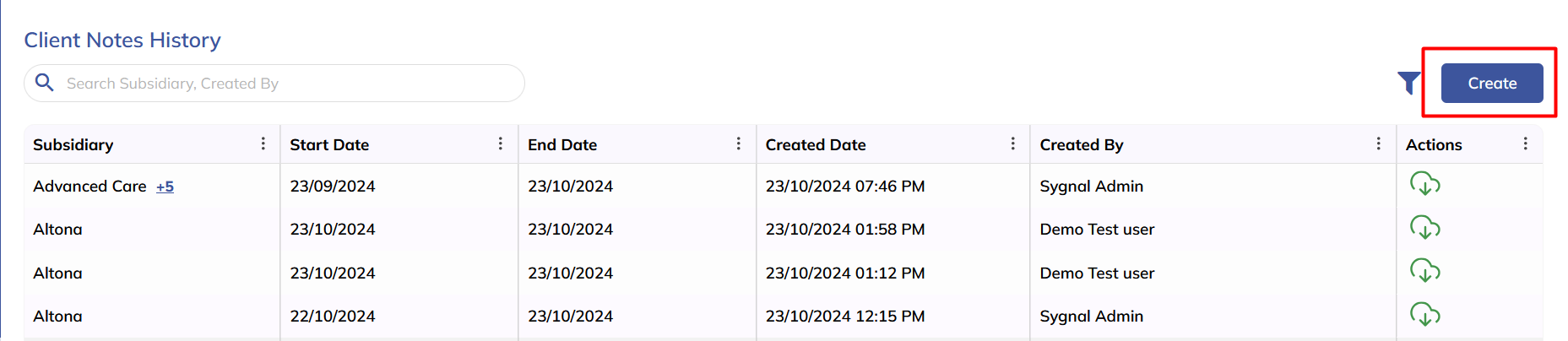Open Actions column options menu

pos(1526,143)
